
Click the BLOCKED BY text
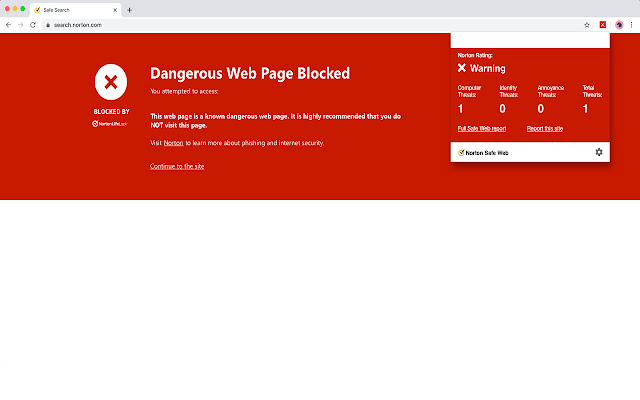click(111, 111)
